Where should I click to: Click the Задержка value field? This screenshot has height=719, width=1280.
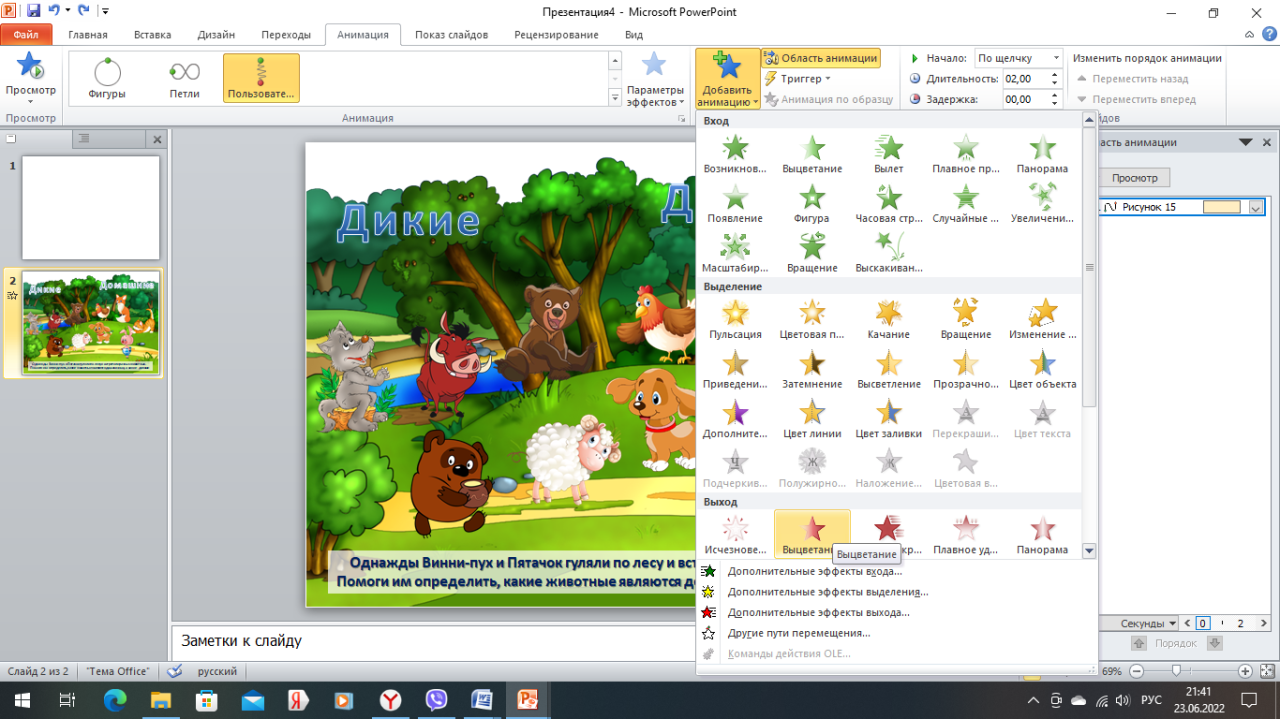[x=1024, y=99]
